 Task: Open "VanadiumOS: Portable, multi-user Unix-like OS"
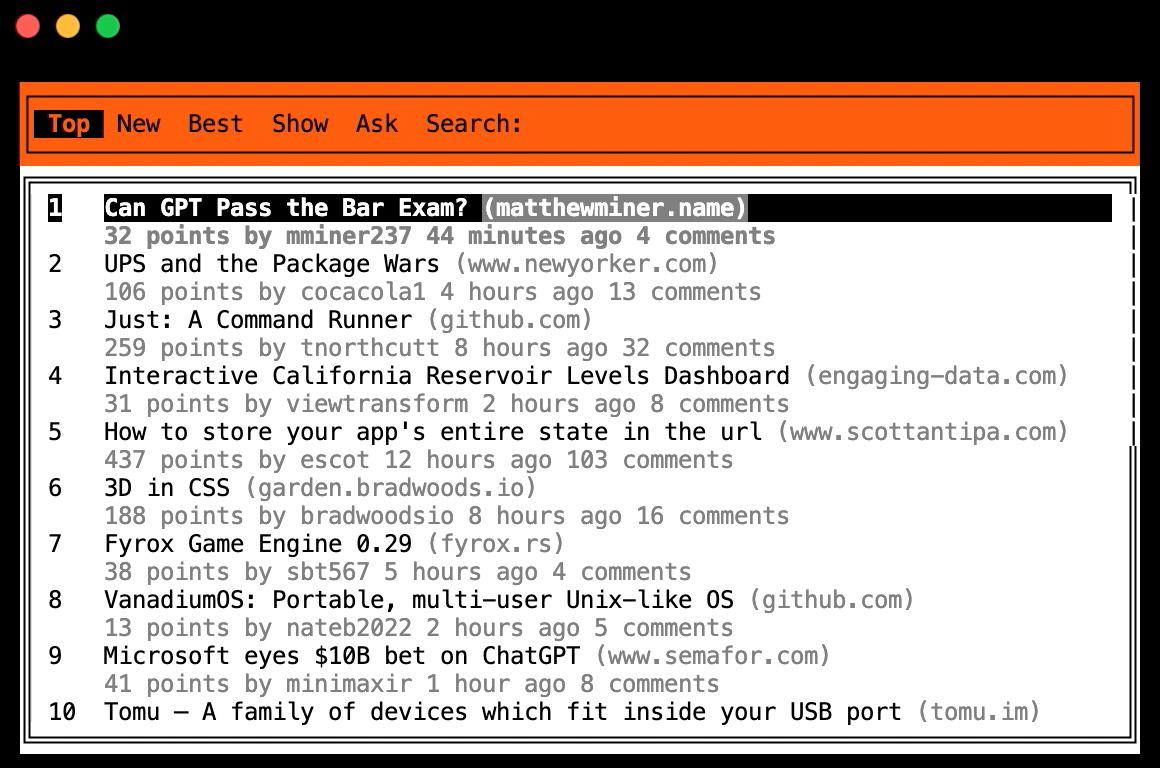pyautogui.click(x=419, y=600)
